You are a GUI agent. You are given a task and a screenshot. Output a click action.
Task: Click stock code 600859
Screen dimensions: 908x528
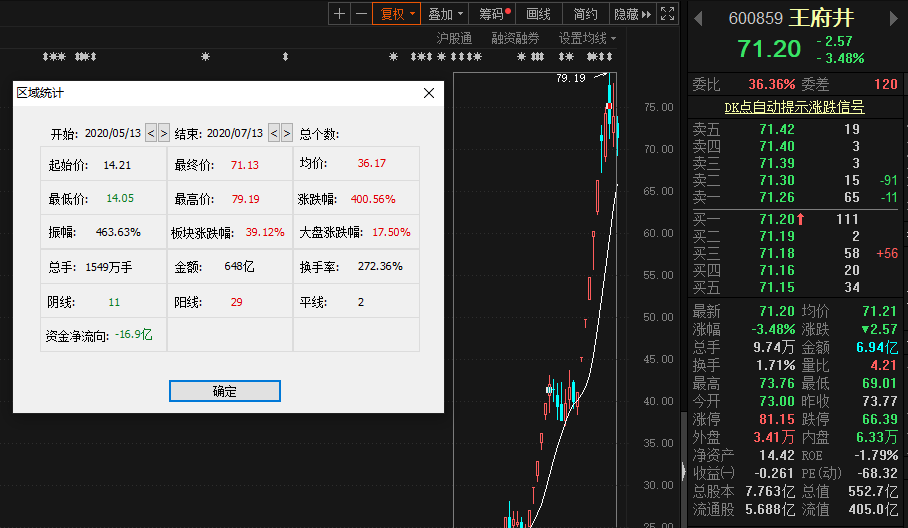point(755,19)
